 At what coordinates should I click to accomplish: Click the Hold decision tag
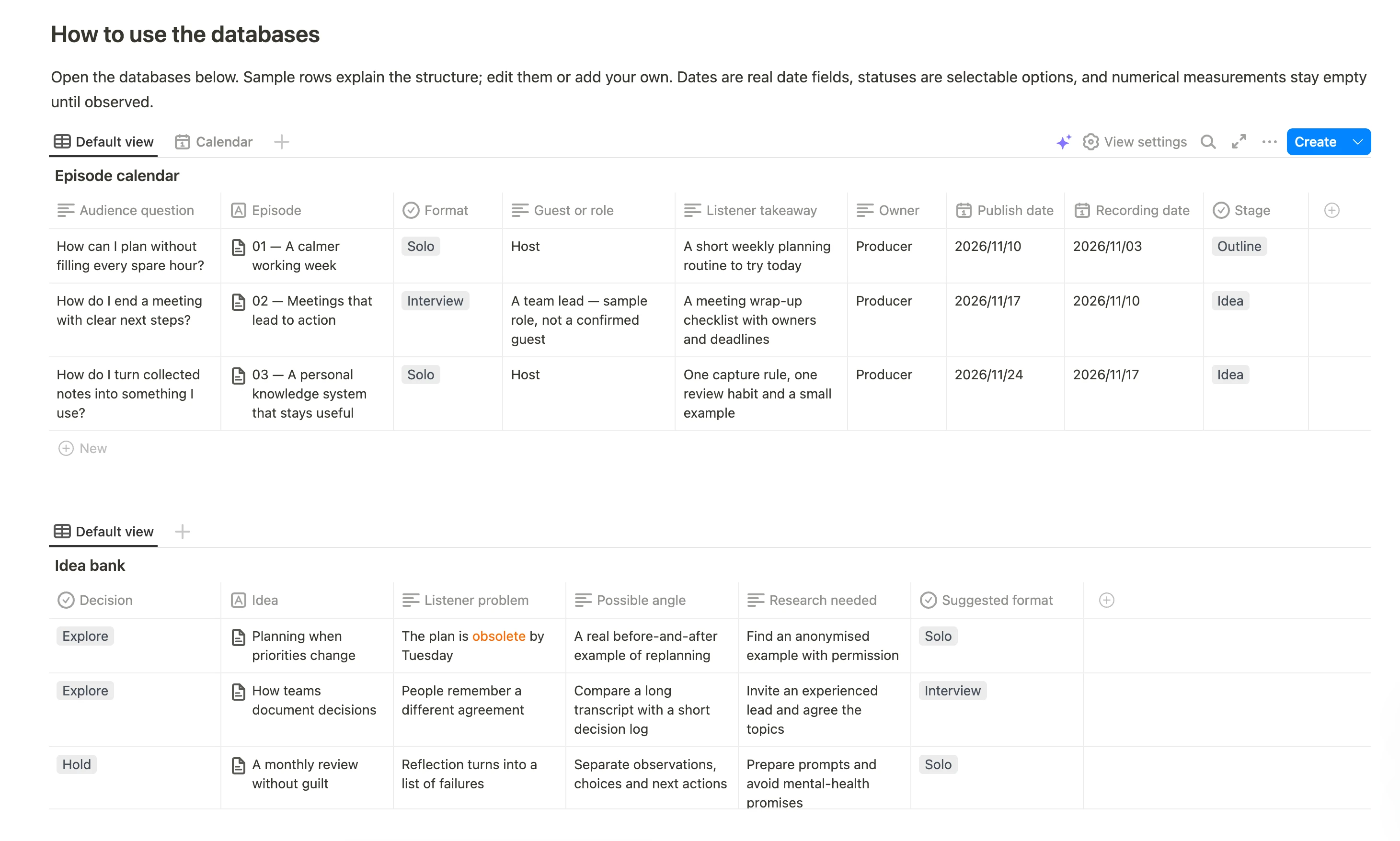pyautogui.click(x=77, y=764)
